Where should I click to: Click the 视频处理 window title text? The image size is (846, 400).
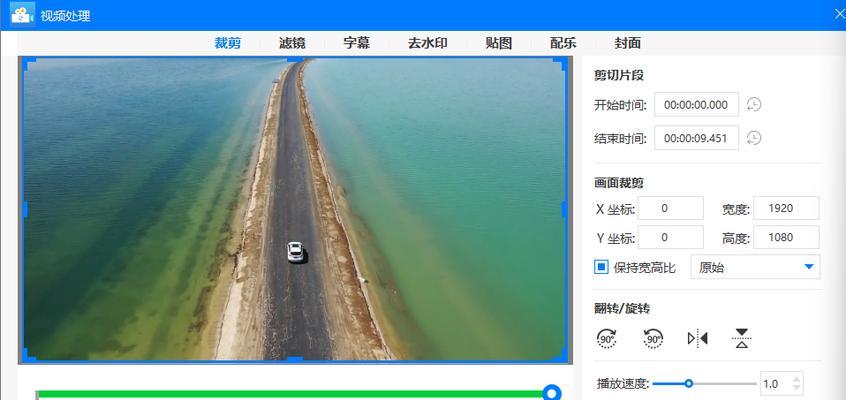tap(65, 16)
